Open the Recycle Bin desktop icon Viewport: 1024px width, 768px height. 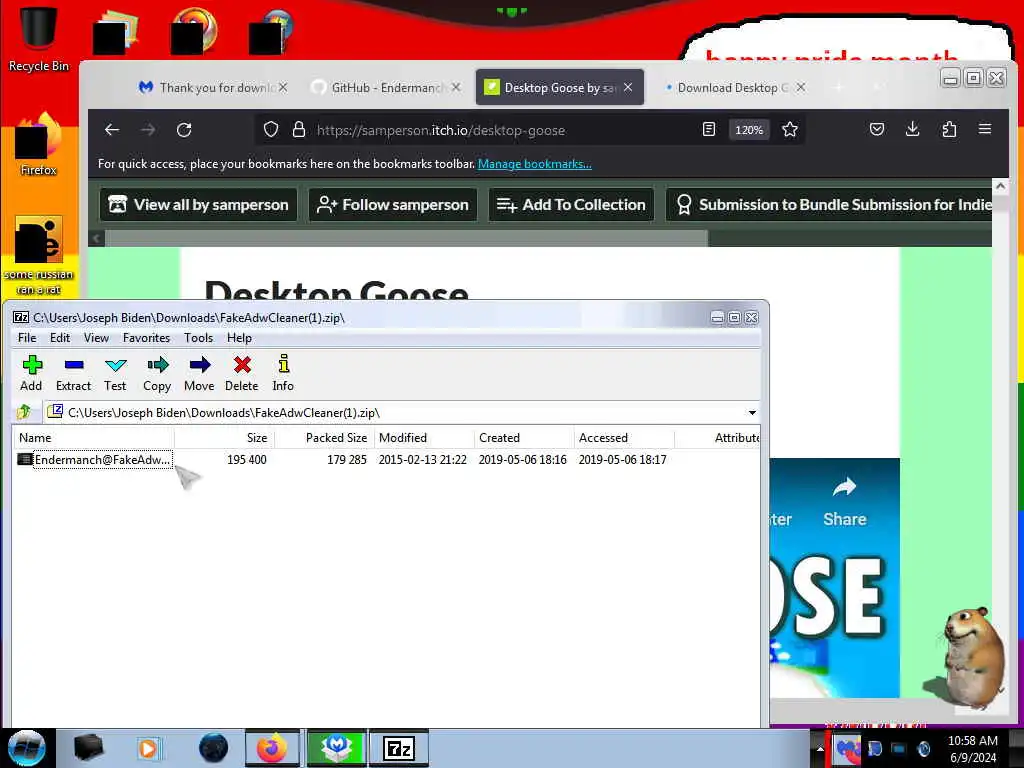point(38,38)
